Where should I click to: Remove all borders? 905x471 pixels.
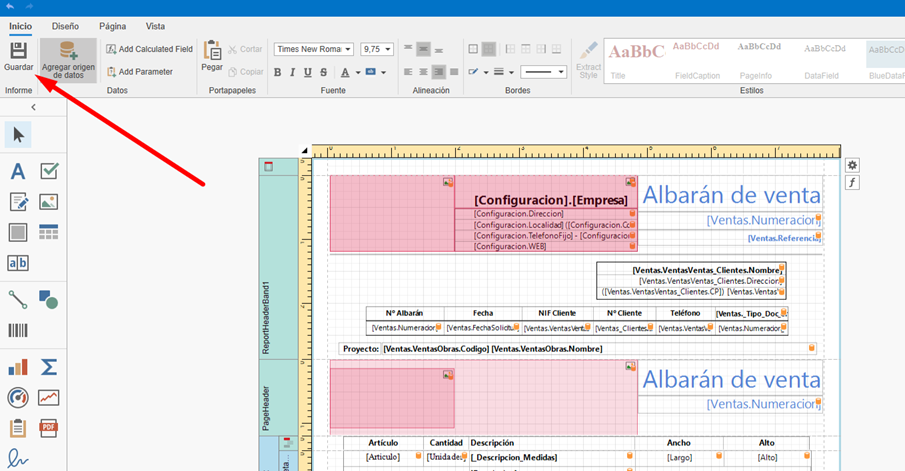tap(488, 49)
